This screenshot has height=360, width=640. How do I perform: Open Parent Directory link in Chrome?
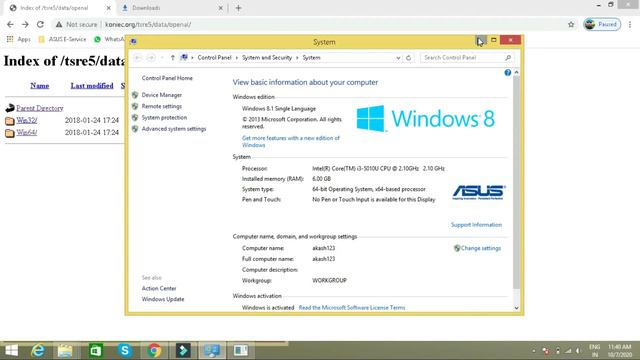(40, 108)
